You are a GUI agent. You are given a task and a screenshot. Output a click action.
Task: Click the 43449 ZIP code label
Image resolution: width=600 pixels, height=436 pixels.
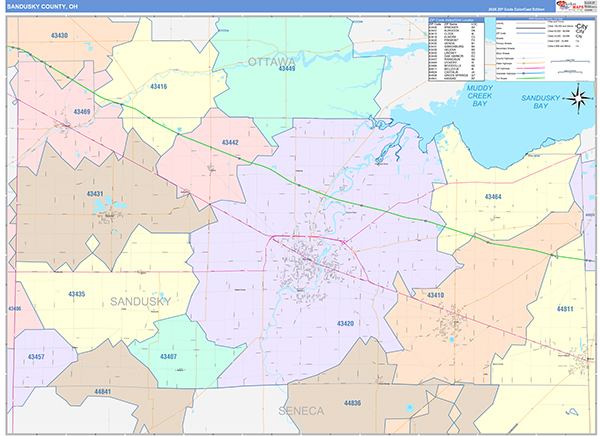click(287, 69)
